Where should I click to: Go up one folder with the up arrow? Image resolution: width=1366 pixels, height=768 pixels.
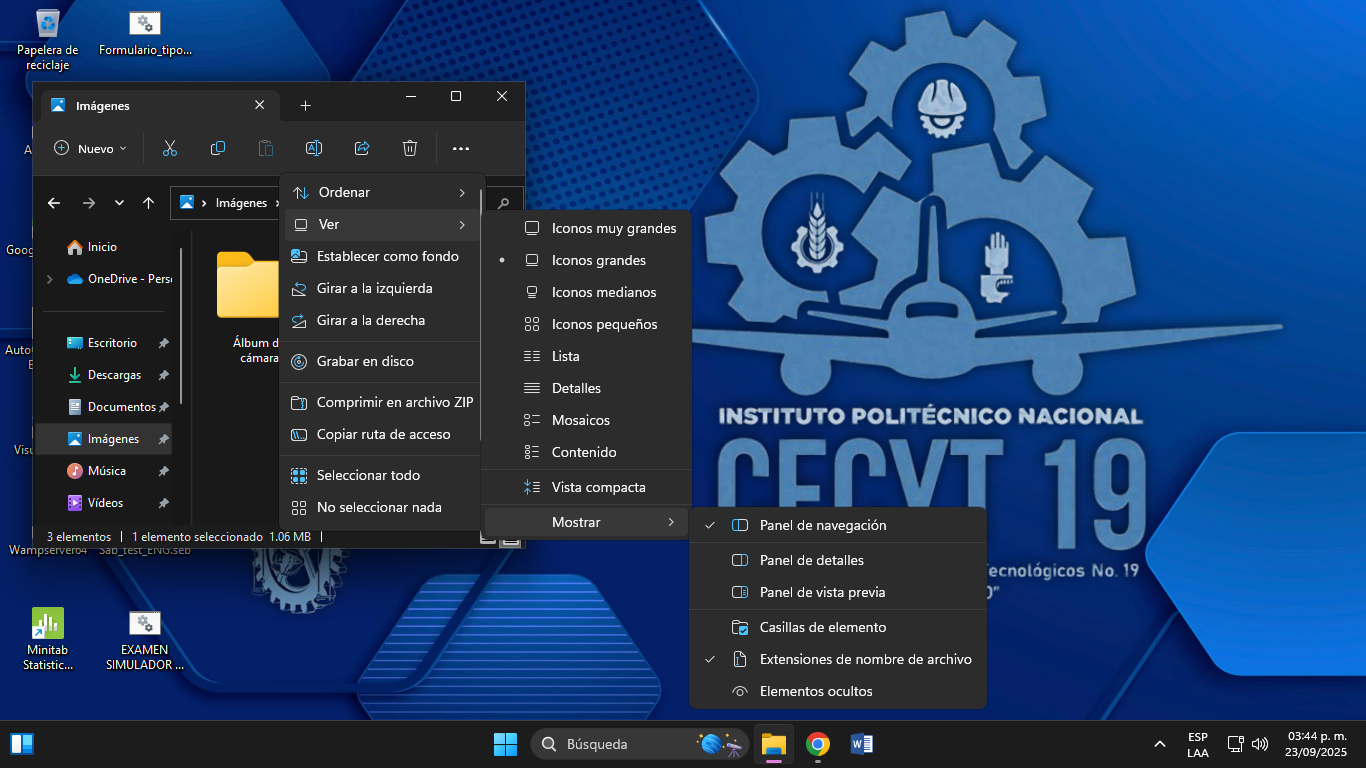click(148, 203)
